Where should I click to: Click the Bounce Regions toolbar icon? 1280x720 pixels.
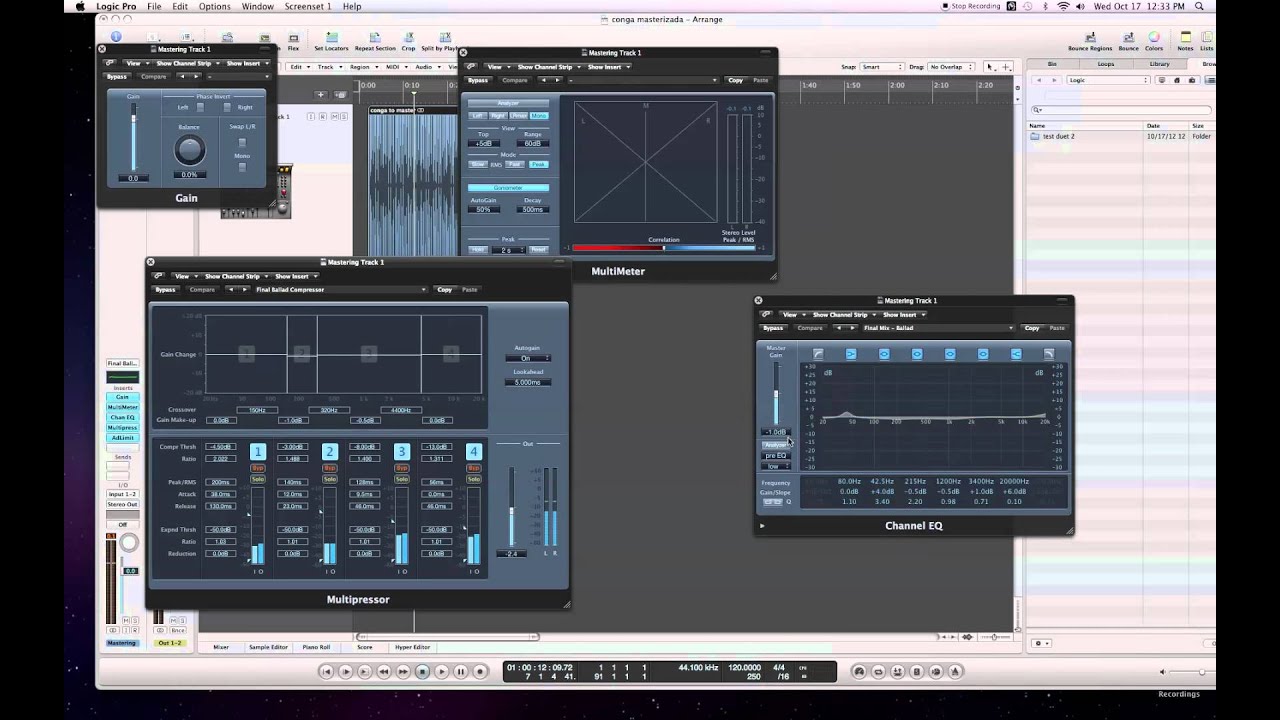coord(1090,38)
